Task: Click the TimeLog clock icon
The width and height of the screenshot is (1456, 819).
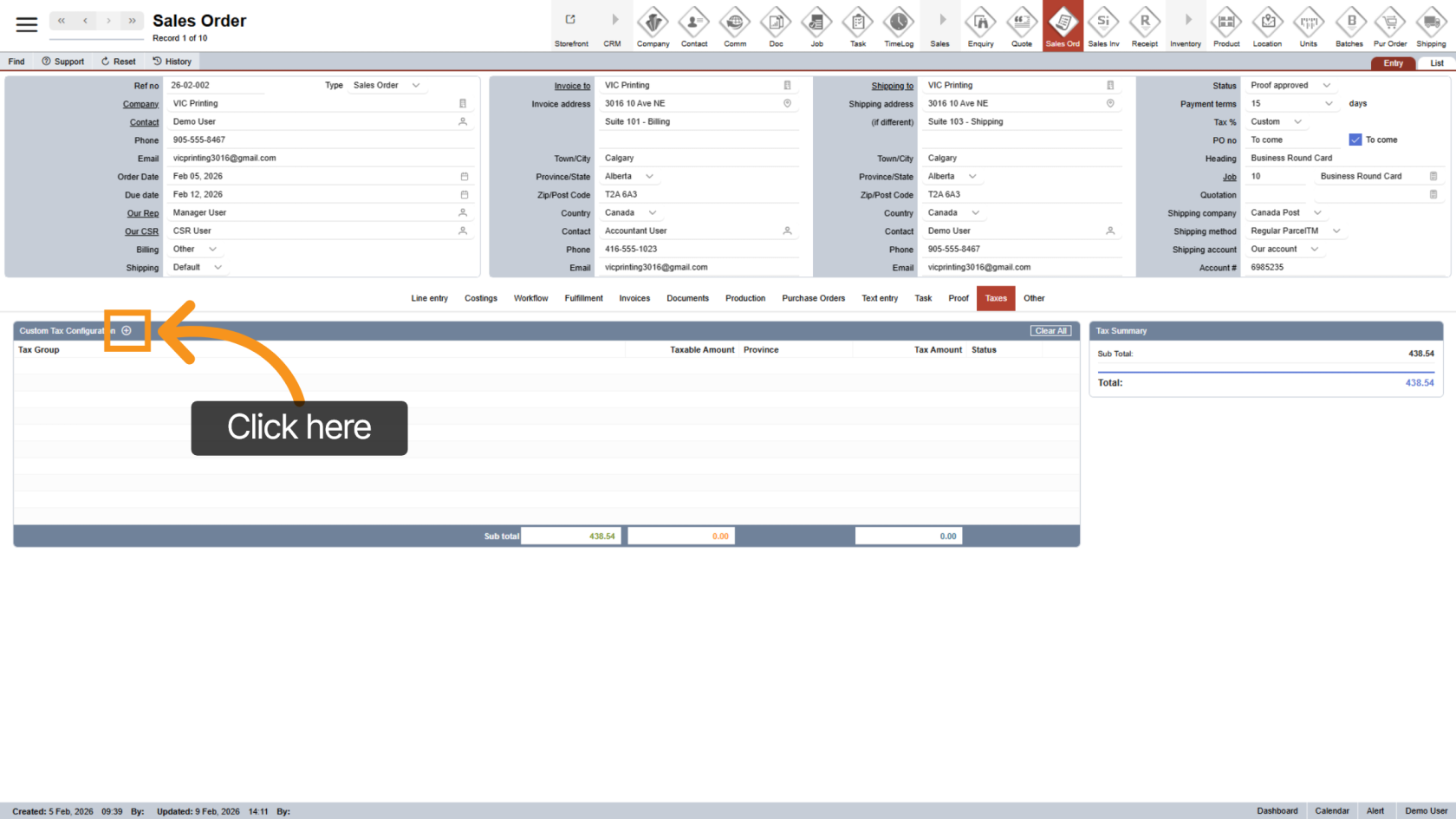Action: pyautogui.click(x=899, y=23)
